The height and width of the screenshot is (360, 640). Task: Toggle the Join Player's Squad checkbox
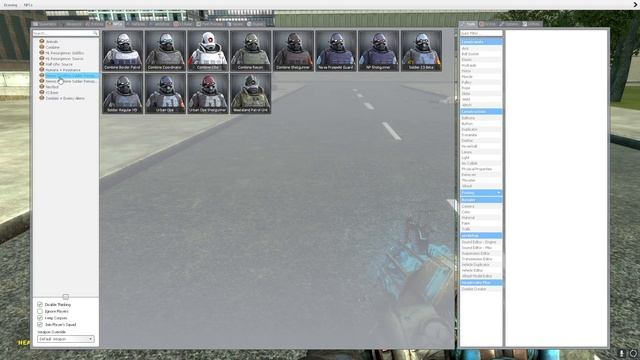tap(40, 324)
